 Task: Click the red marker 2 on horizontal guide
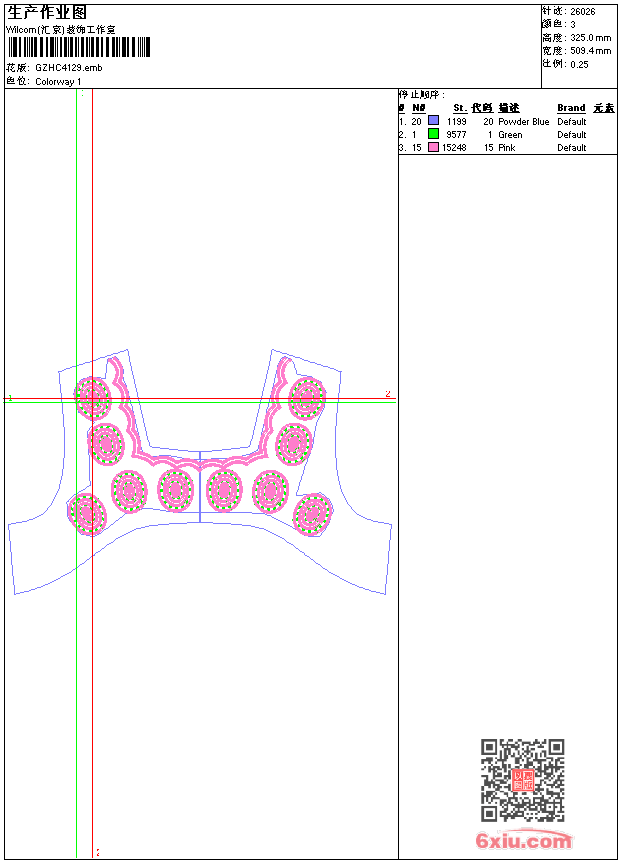(388, 394)
